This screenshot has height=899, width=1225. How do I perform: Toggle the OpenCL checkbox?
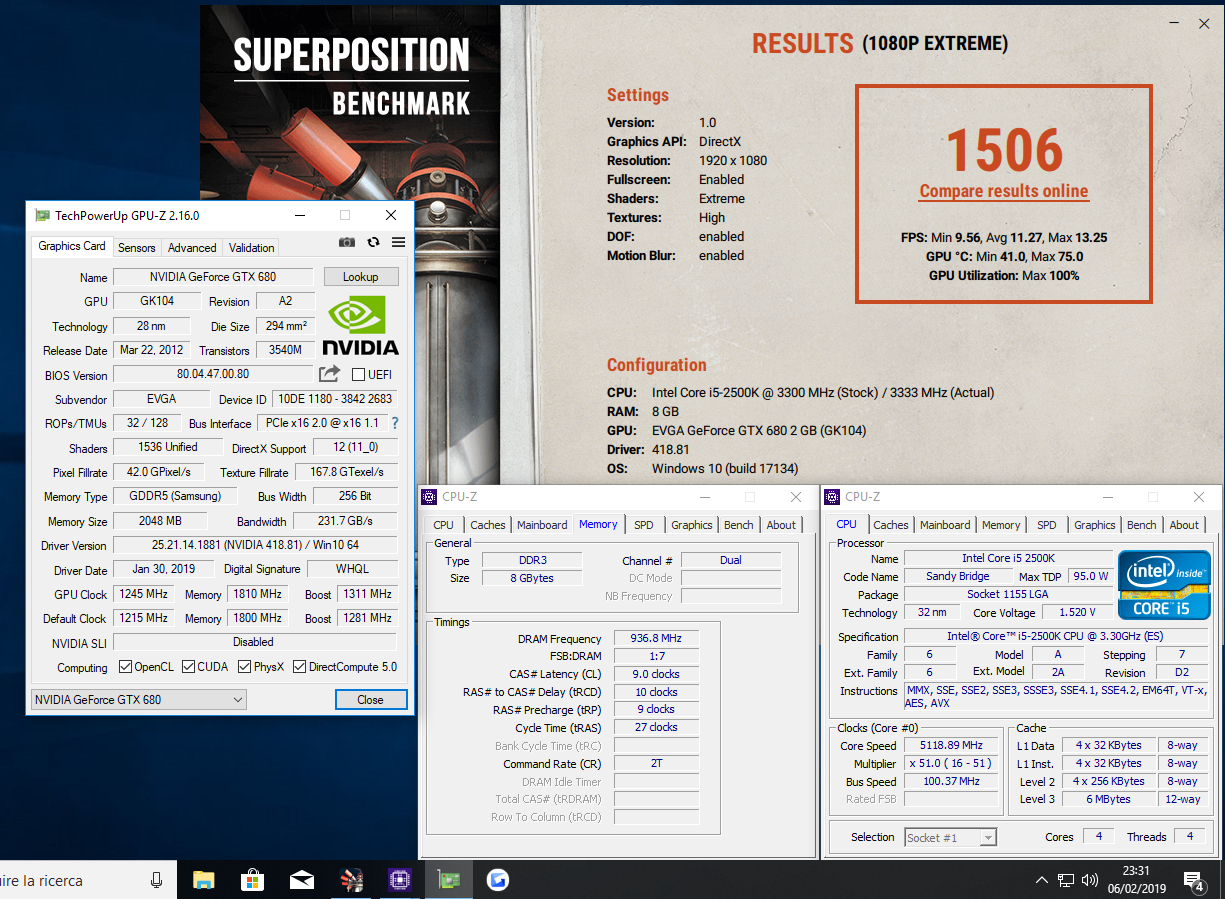point(125,667)
